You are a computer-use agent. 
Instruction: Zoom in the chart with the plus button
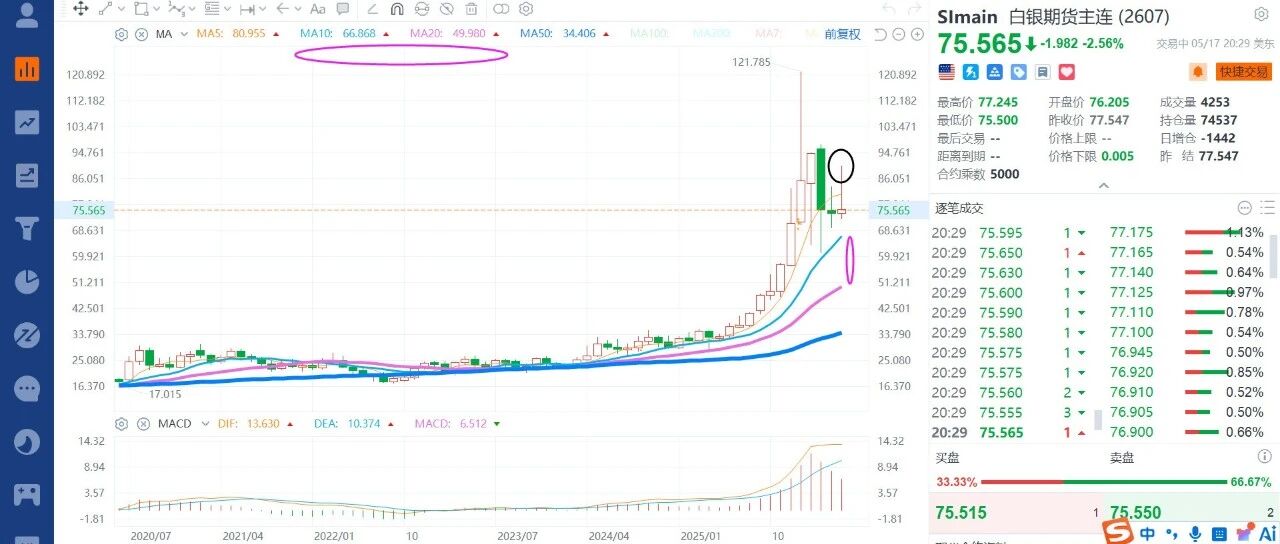tap(917, 34)
